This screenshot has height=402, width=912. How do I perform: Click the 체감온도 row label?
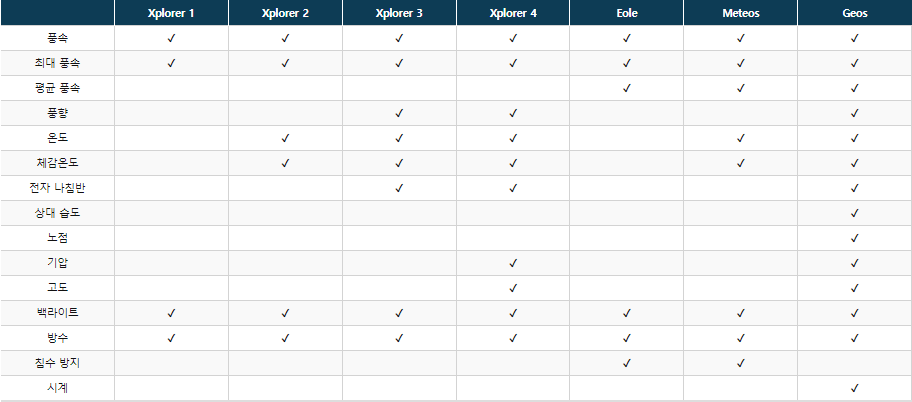[57, 163]
